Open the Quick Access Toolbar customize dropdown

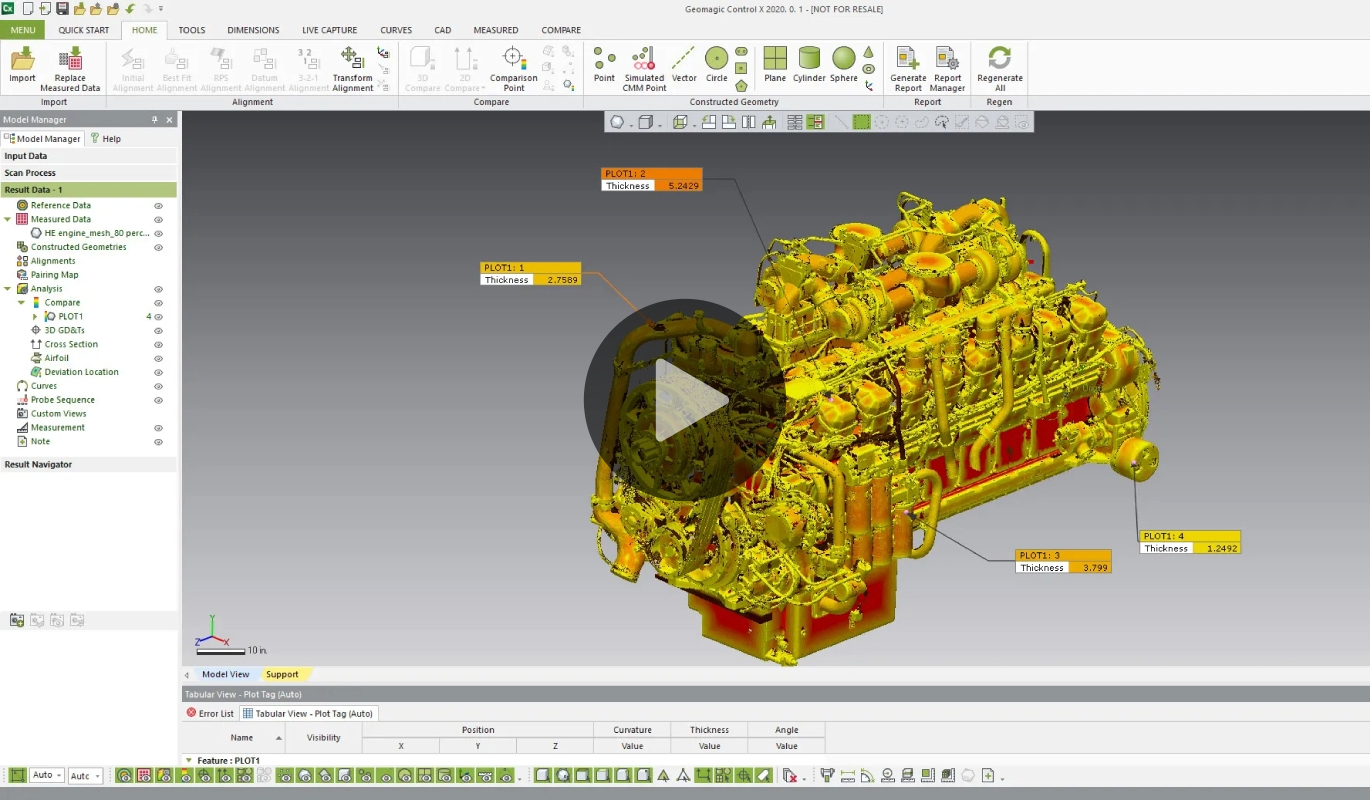tap(161, 9)
